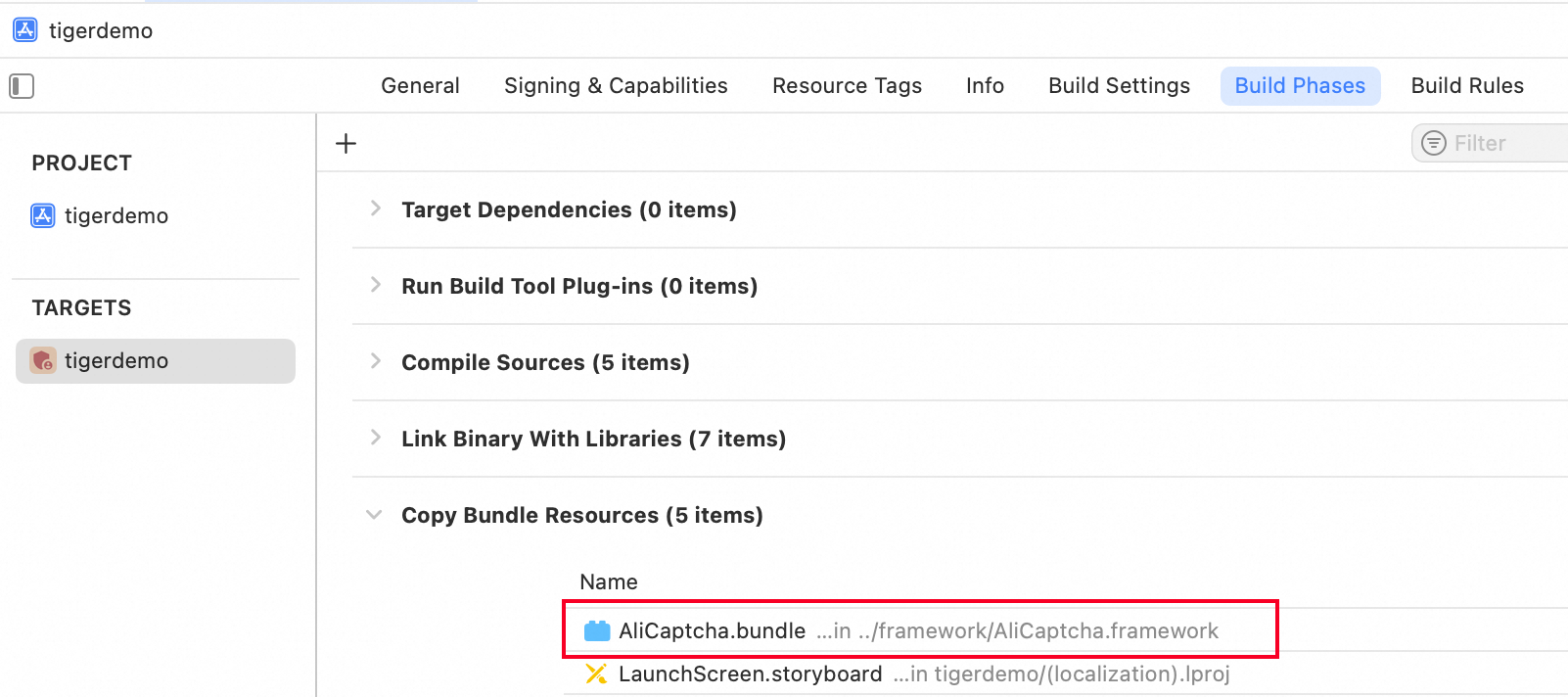Select tigerdemo target icon under TARGETS
This screenshot has width=1568, height=697.
[43, 360]
